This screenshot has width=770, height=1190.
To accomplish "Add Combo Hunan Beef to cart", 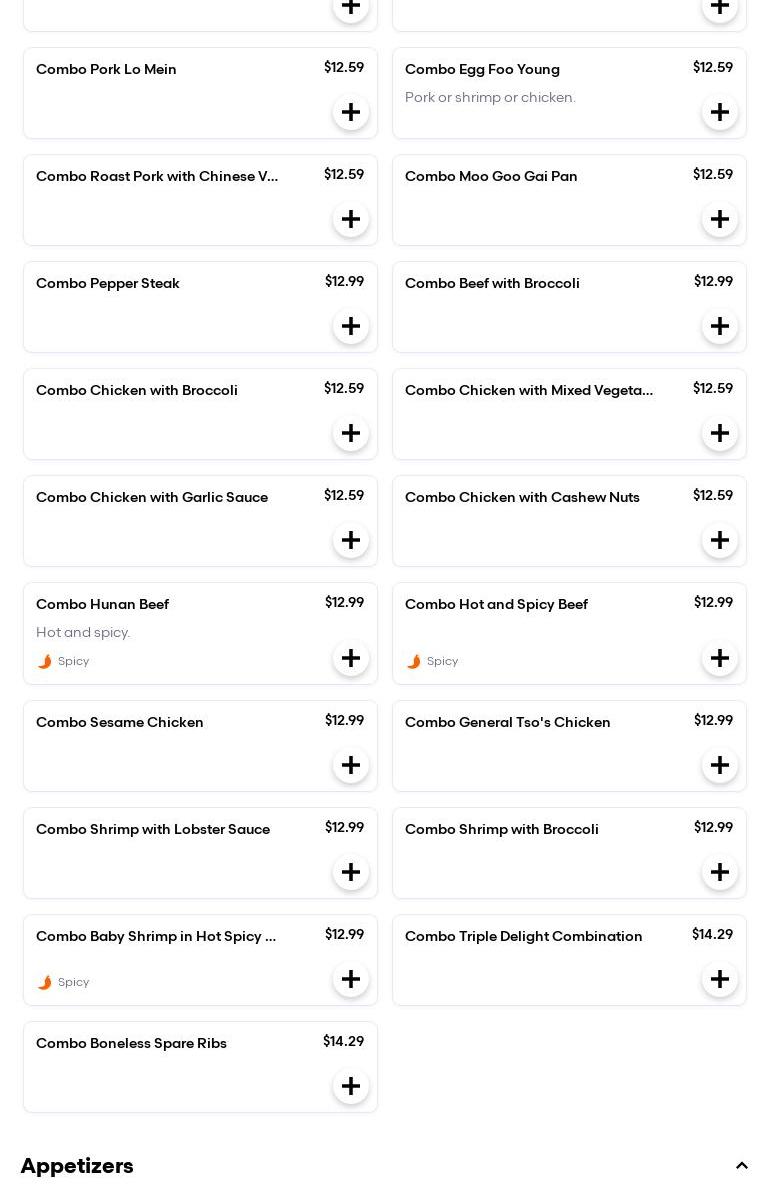I will pos(351,658).
